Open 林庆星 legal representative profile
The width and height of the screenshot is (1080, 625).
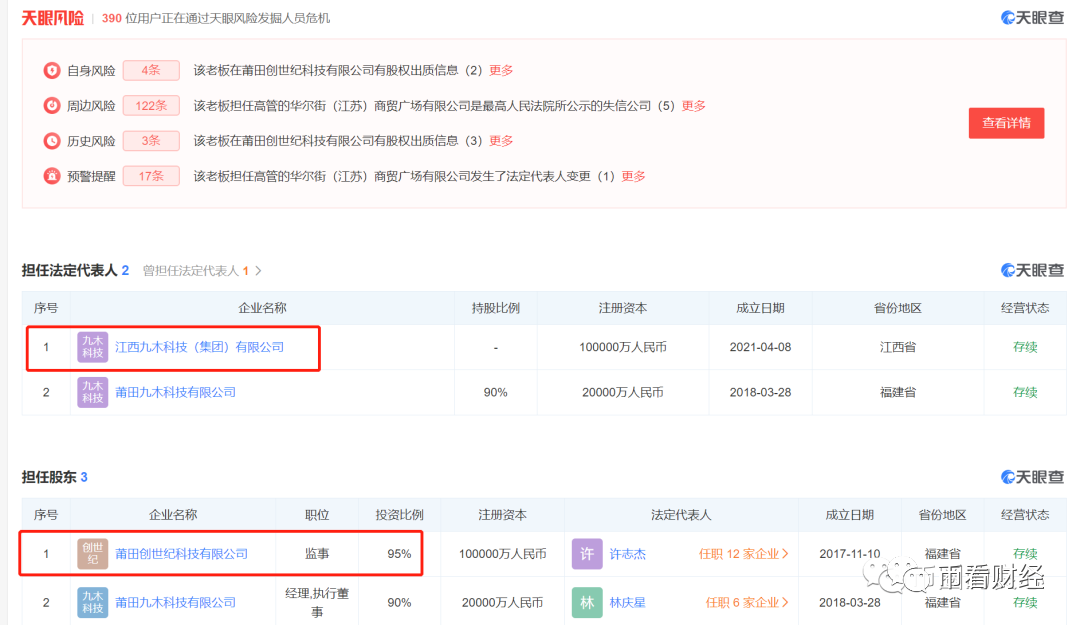pos(627,602)
